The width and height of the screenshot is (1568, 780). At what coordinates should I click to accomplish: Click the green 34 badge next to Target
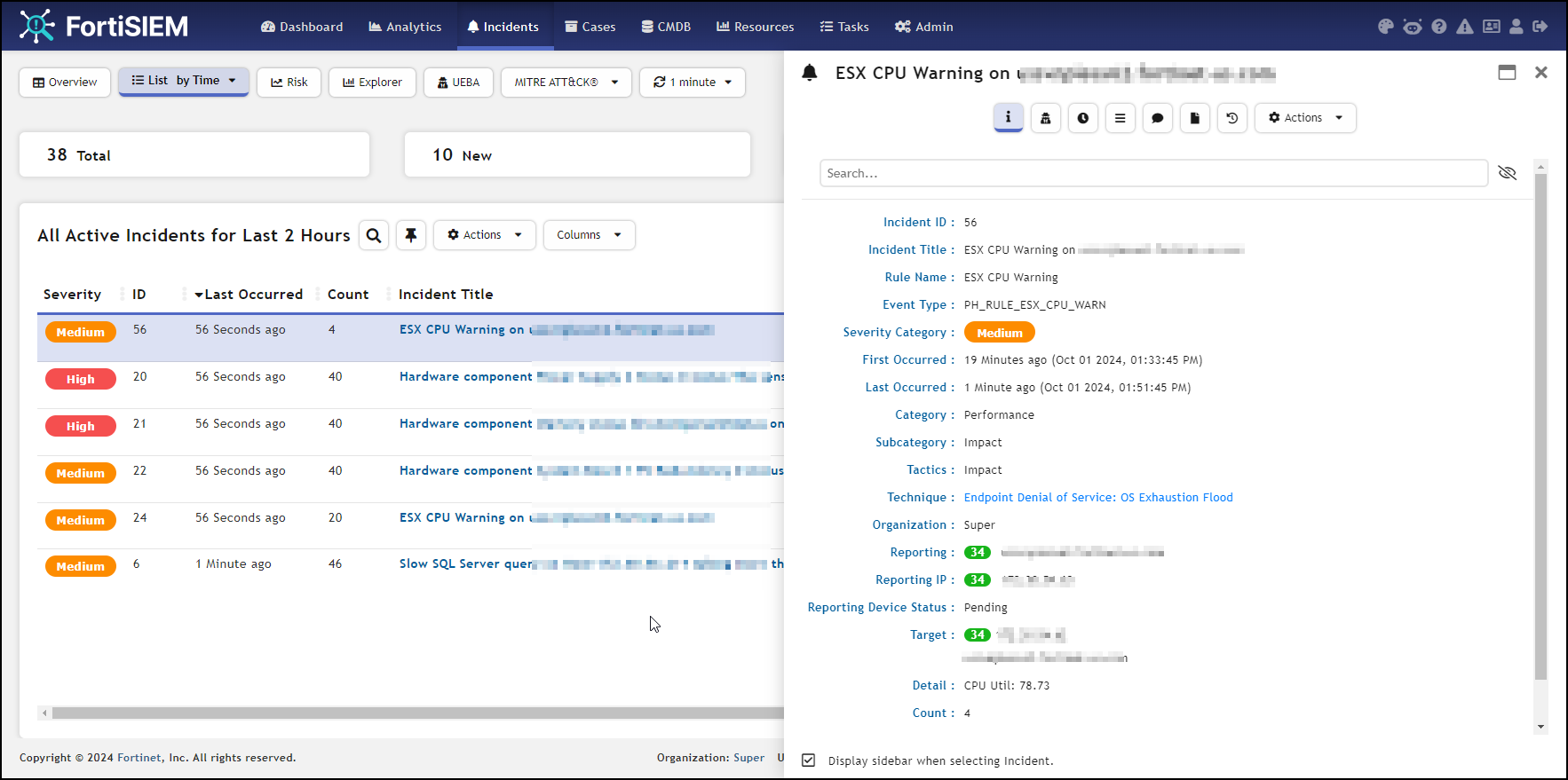(x=978, y=635)
